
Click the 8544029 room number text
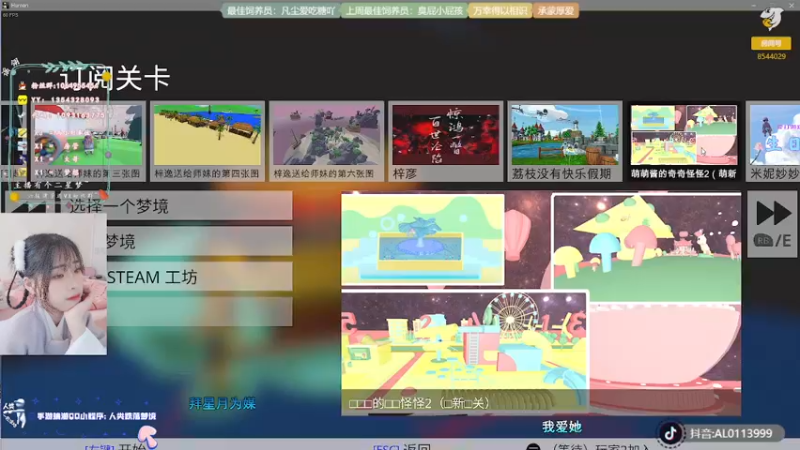pyautogui.click(x=771, y=56)
